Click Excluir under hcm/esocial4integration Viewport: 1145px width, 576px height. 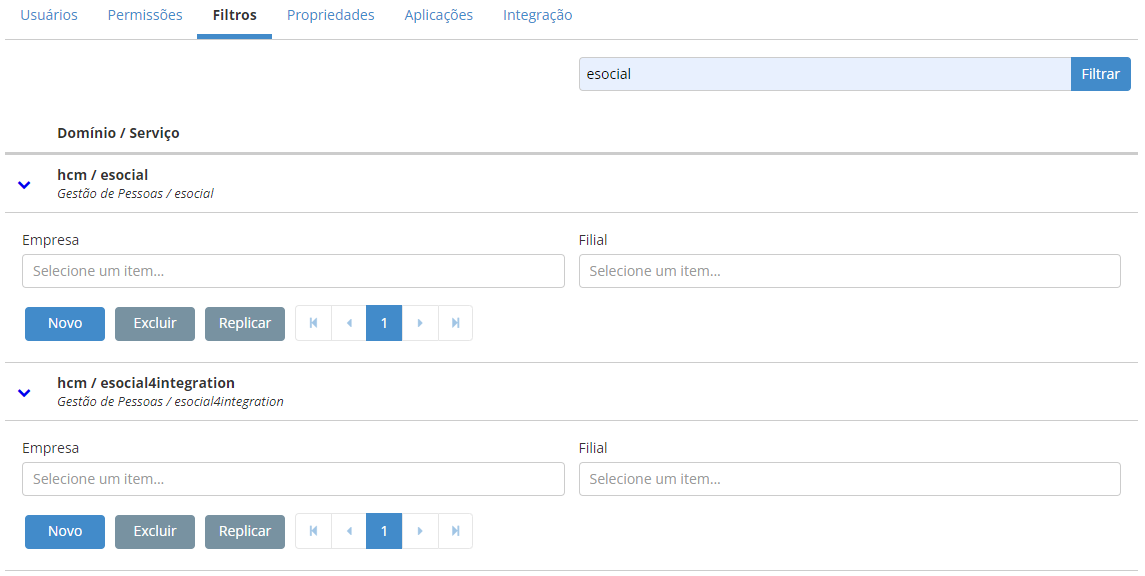pyautogui.click(x=154, y=530)
